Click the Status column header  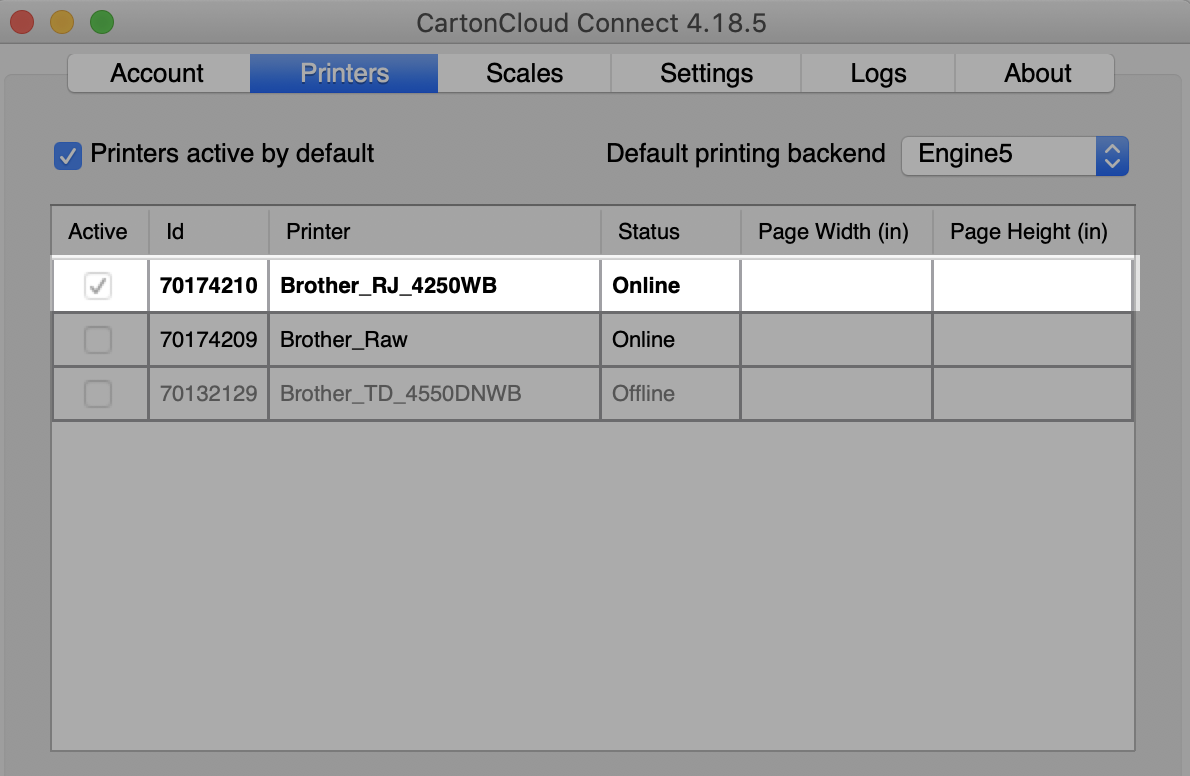pyautogui.click(x=648, y=231)
